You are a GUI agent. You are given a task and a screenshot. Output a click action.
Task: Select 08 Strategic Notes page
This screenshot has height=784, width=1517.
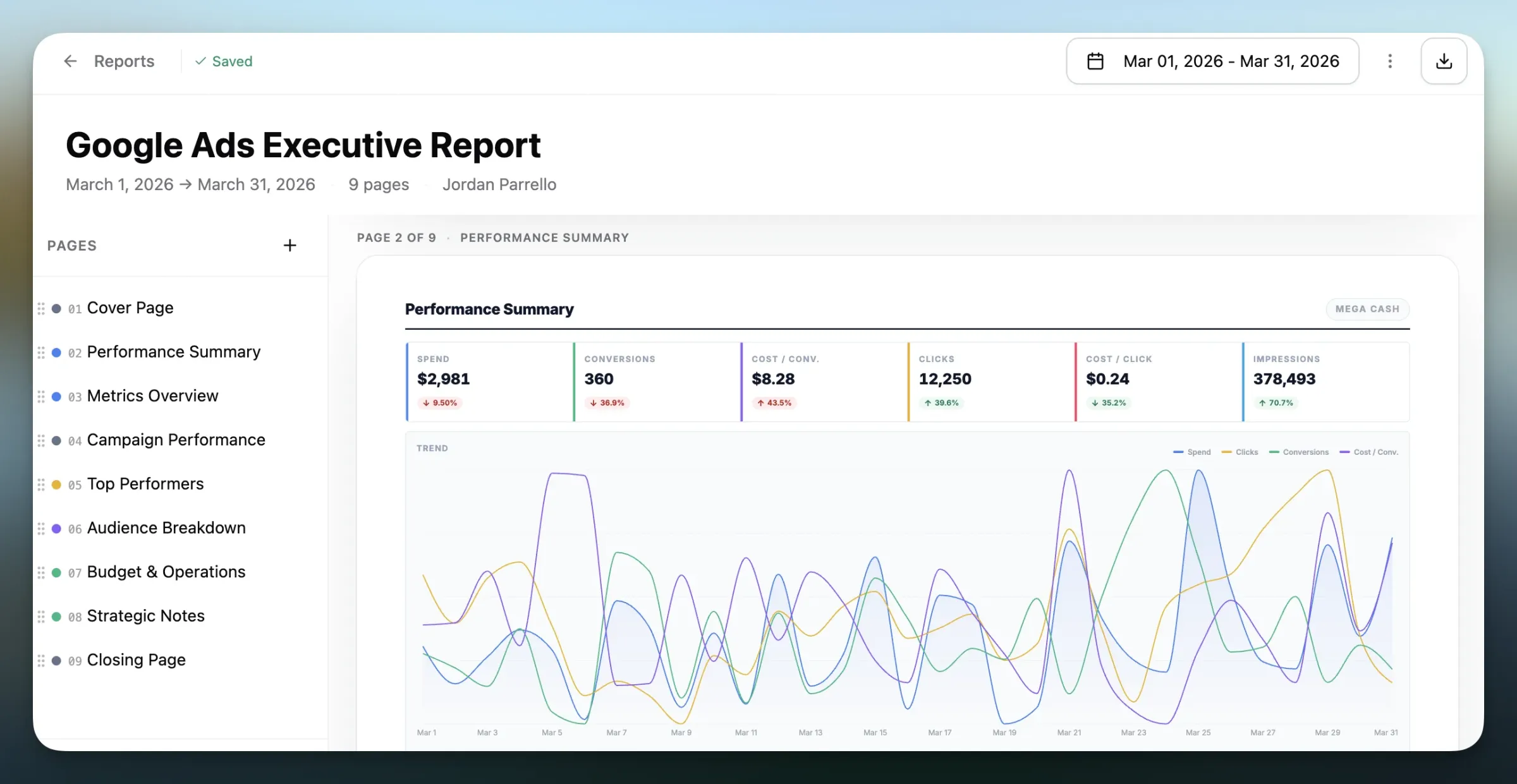click(180, 616)
